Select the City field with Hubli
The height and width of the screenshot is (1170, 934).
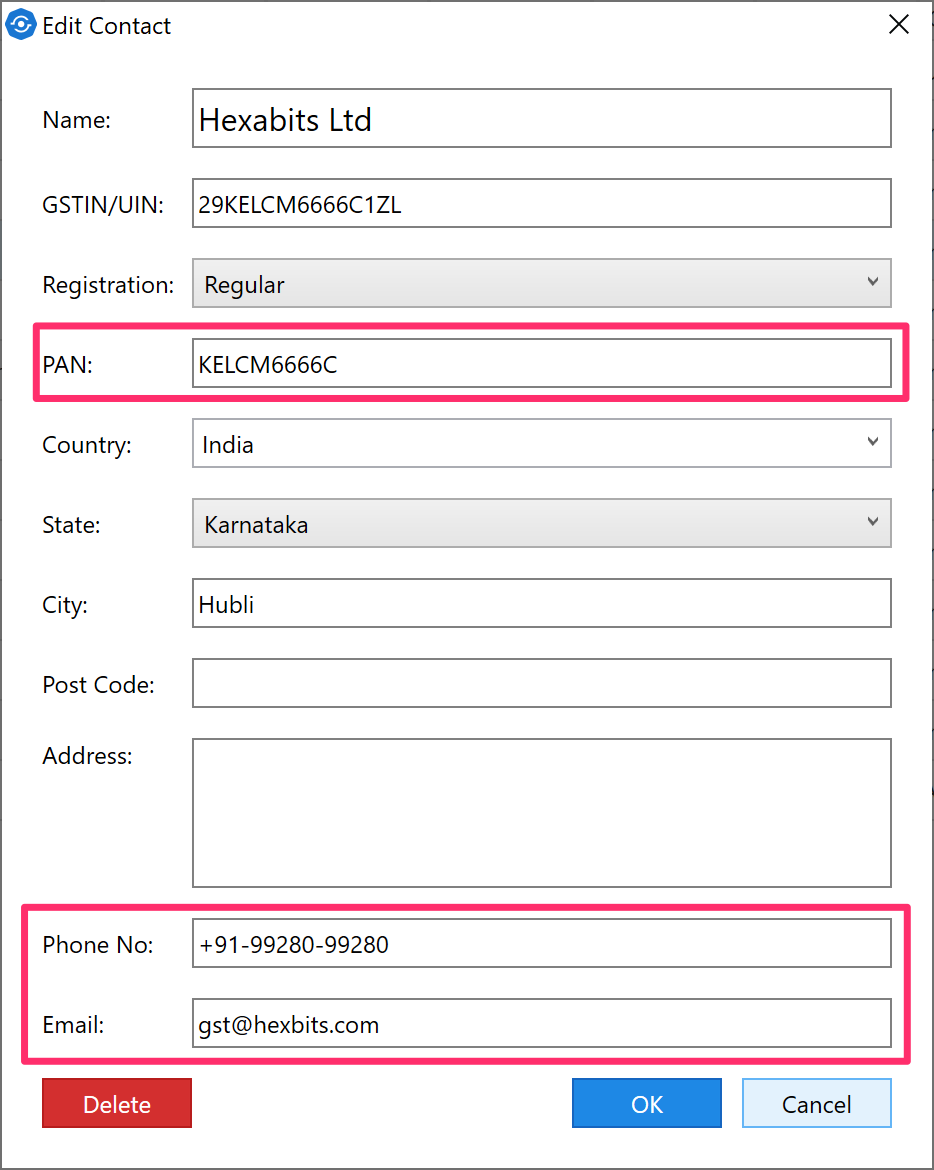coord(541,604)
